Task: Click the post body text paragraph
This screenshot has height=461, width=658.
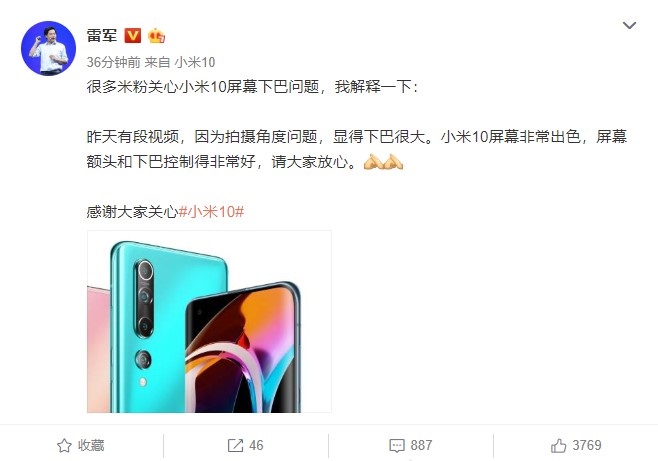Action: [x=357, y=149]
